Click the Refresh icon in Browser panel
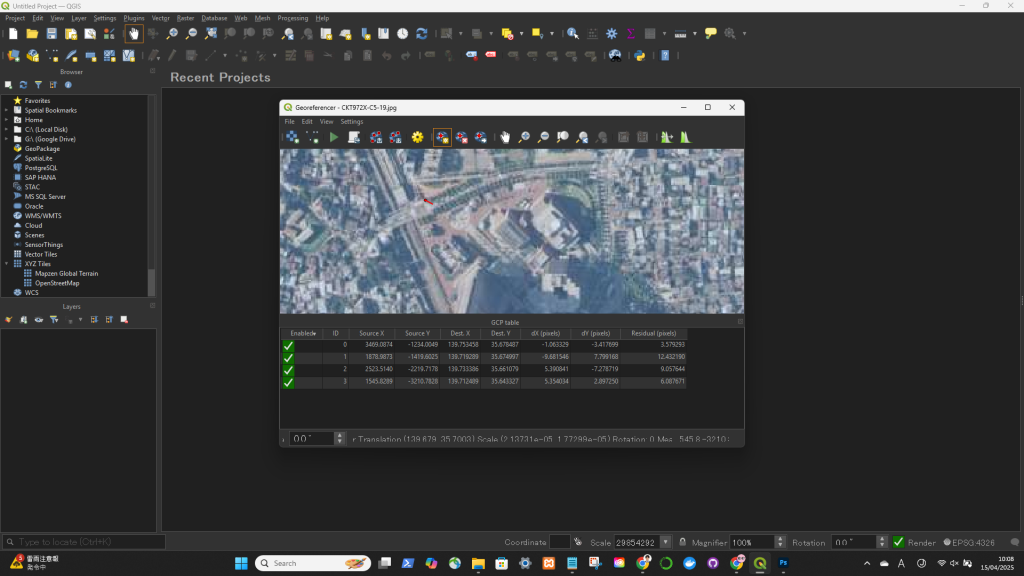This screenshot has width=1024, height=576. pyautogui.click(x=23, y=85)
